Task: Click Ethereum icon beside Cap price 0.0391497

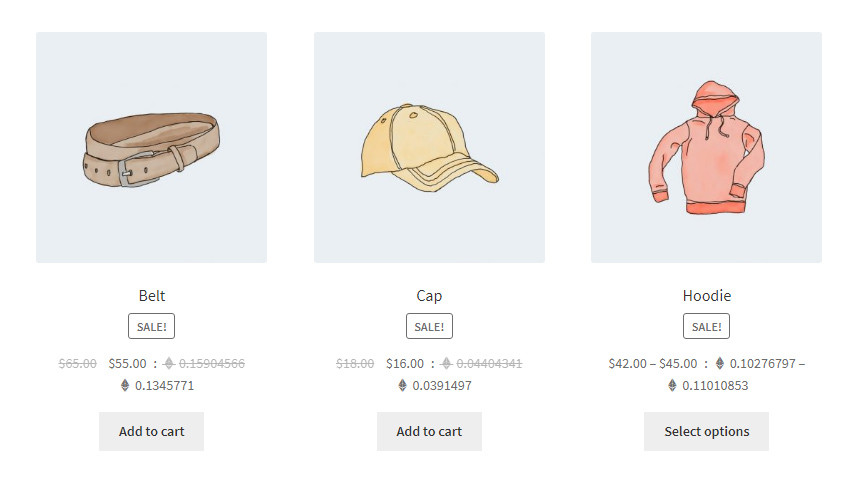Action: (x=403, y=385)
